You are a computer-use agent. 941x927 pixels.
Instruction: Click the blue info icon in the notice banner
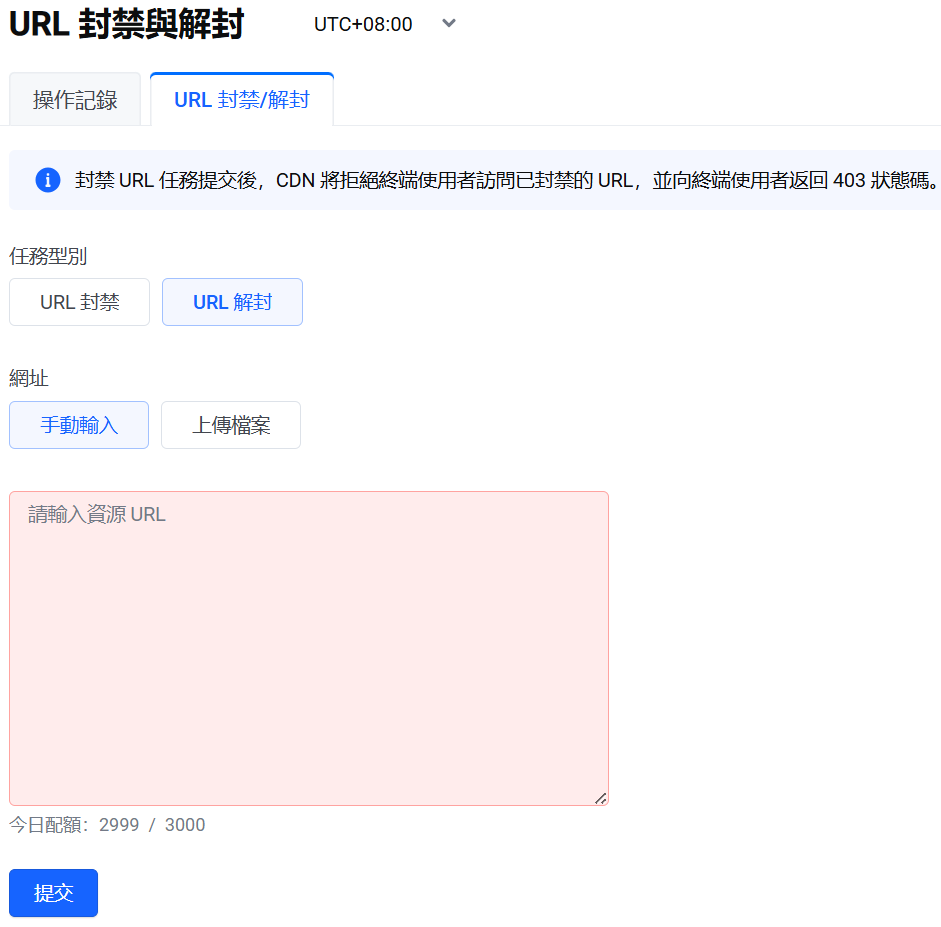[x=48, y=180]
